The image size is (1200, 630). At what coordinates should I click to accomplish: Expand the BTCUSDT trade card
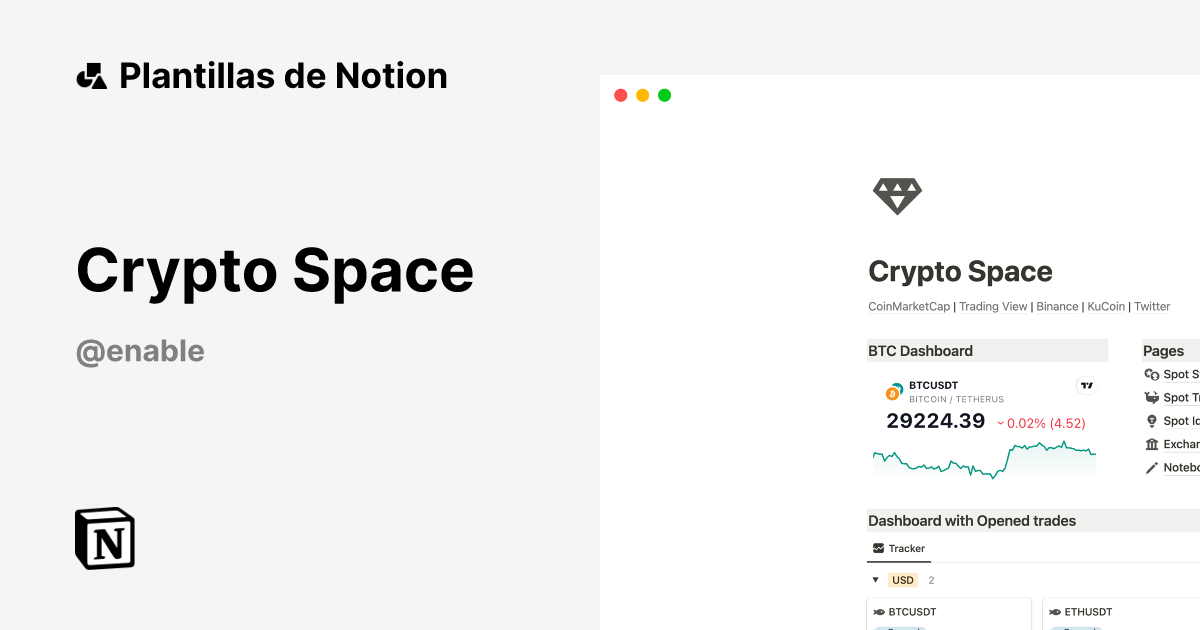[914, 612]
